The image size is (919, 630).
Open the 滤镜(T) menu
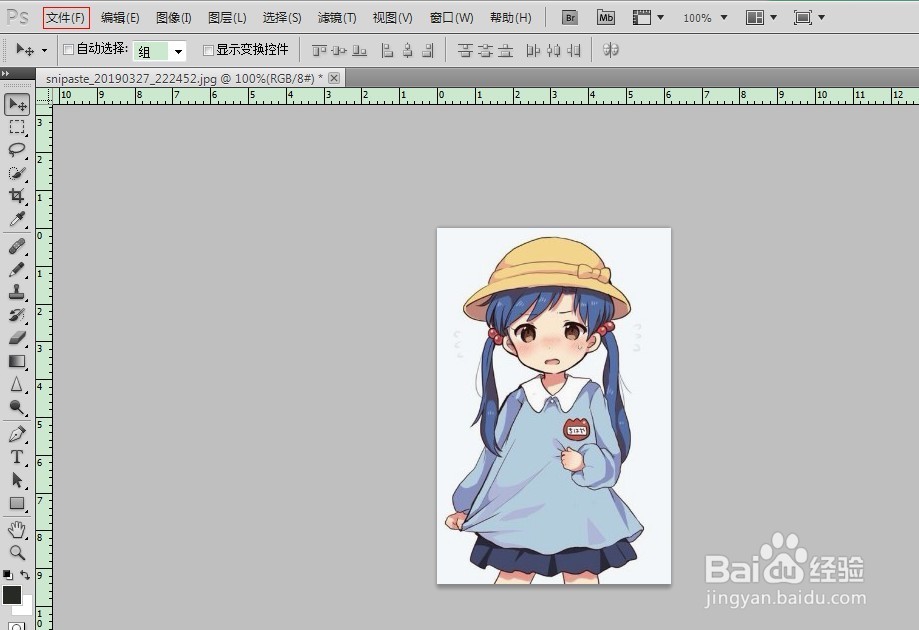[337, 18]
